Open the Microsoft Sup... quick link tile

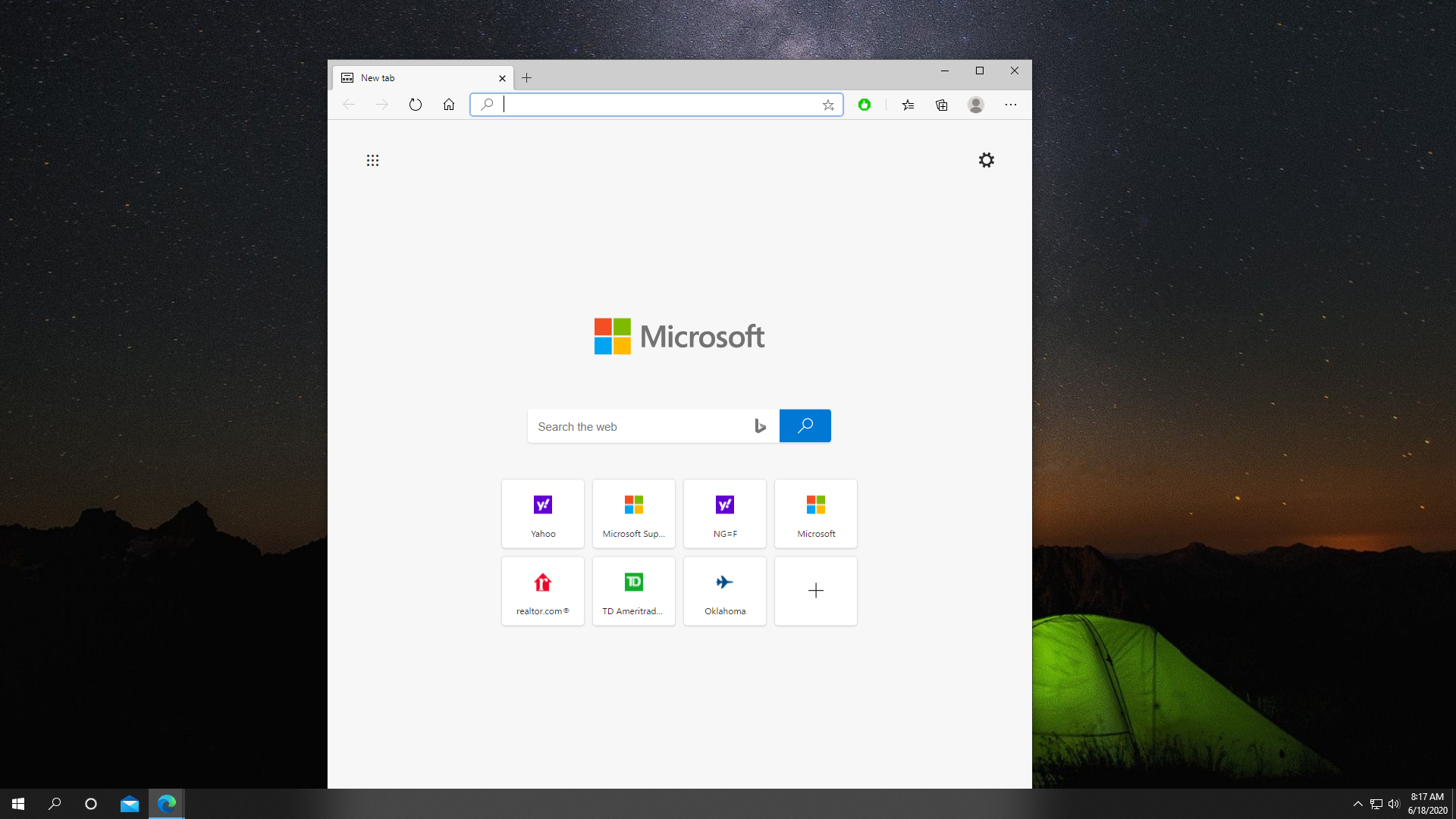click(634, 513)
